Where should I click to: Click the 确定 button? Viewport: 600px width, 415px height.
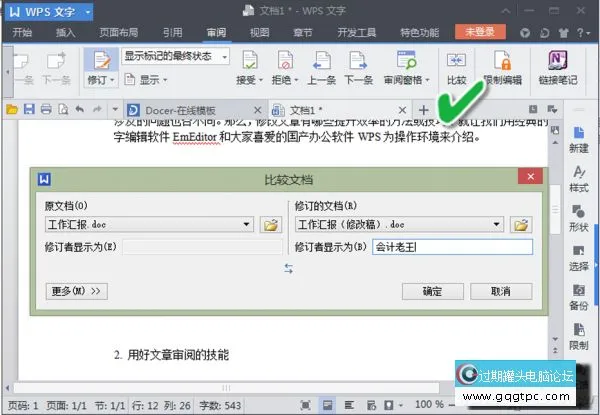pyautogui.click(x=432, y=291)
